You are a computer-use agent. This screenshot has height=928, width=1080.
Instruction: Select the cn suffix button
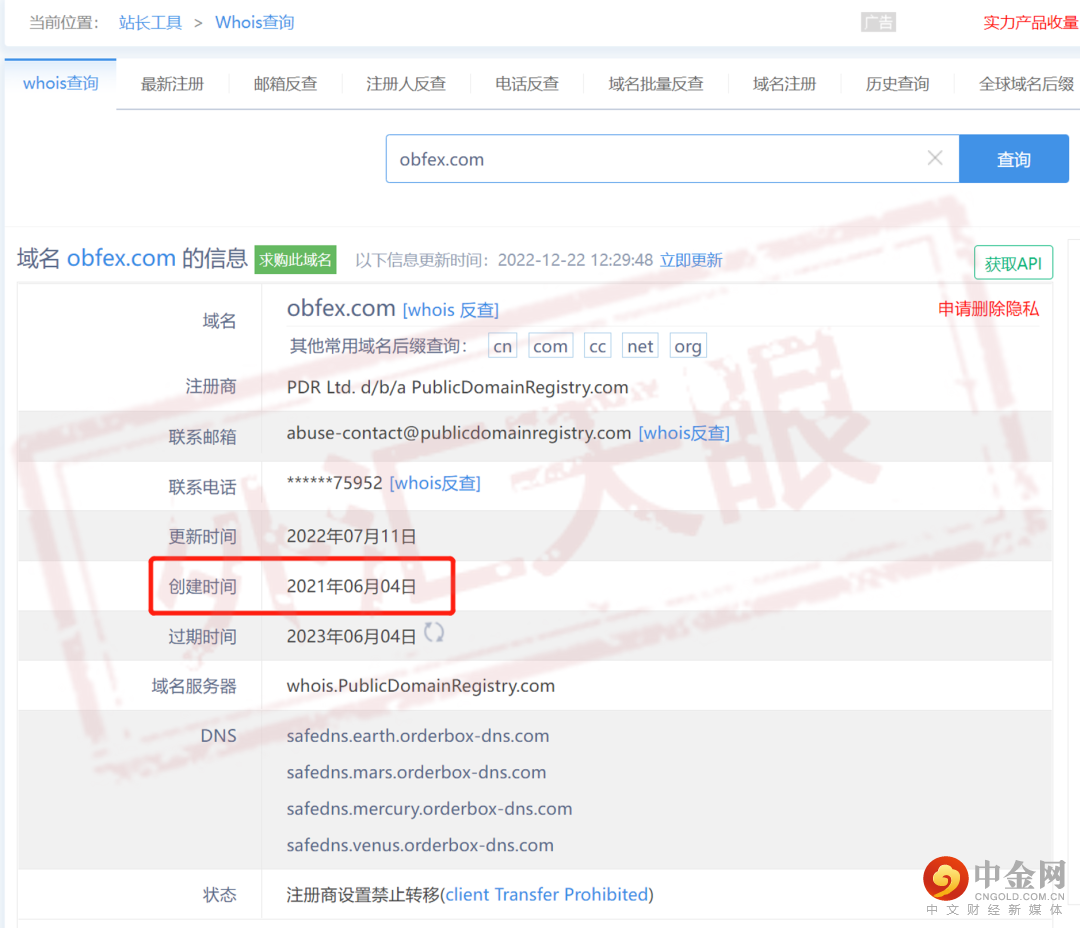click(x=503, y=346)
